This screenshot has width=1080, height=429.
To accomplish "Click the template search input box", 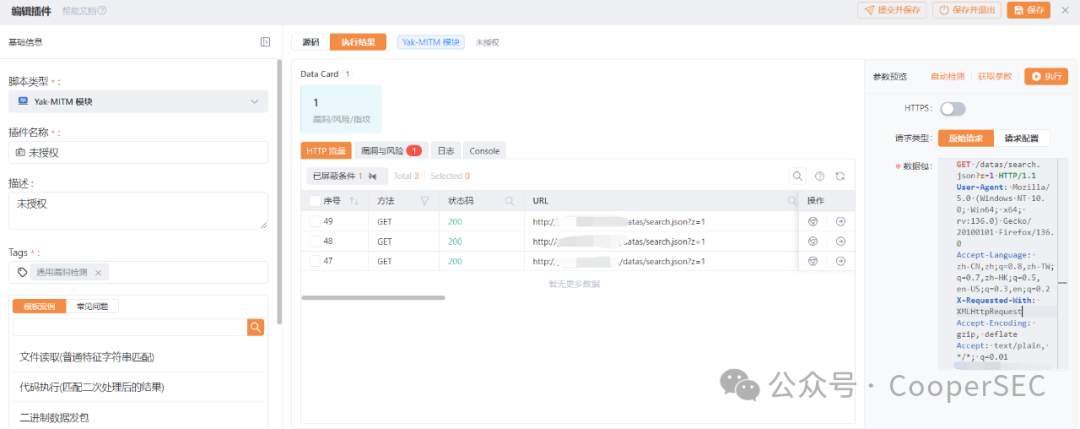I will [129, 327].
